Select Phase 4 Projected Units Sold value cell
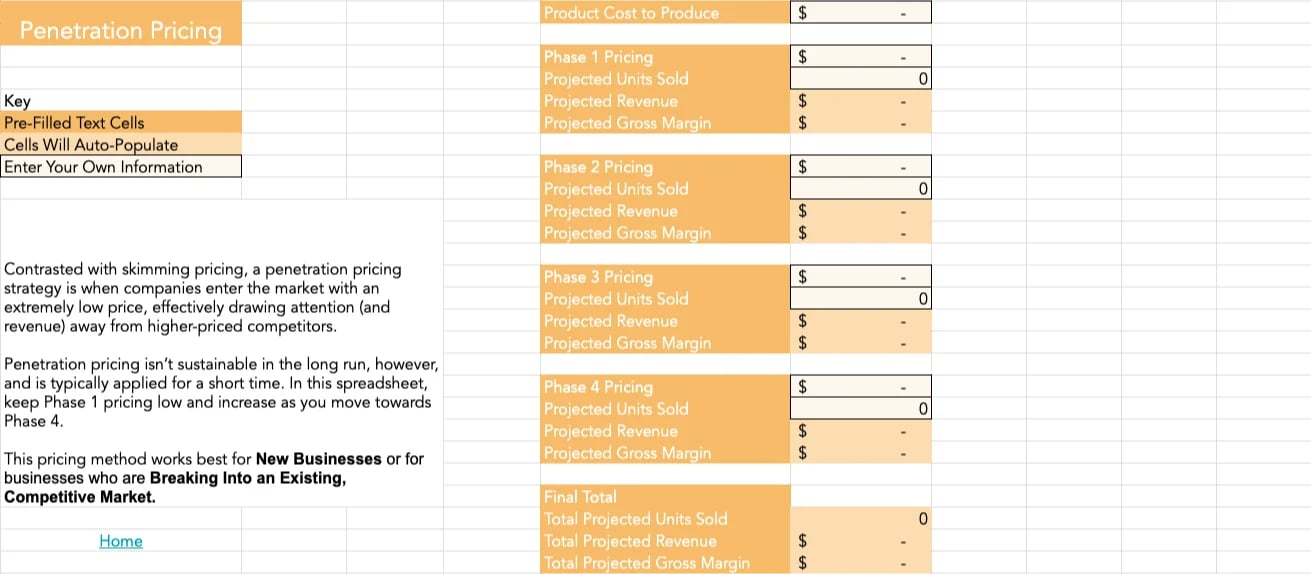 860,409
